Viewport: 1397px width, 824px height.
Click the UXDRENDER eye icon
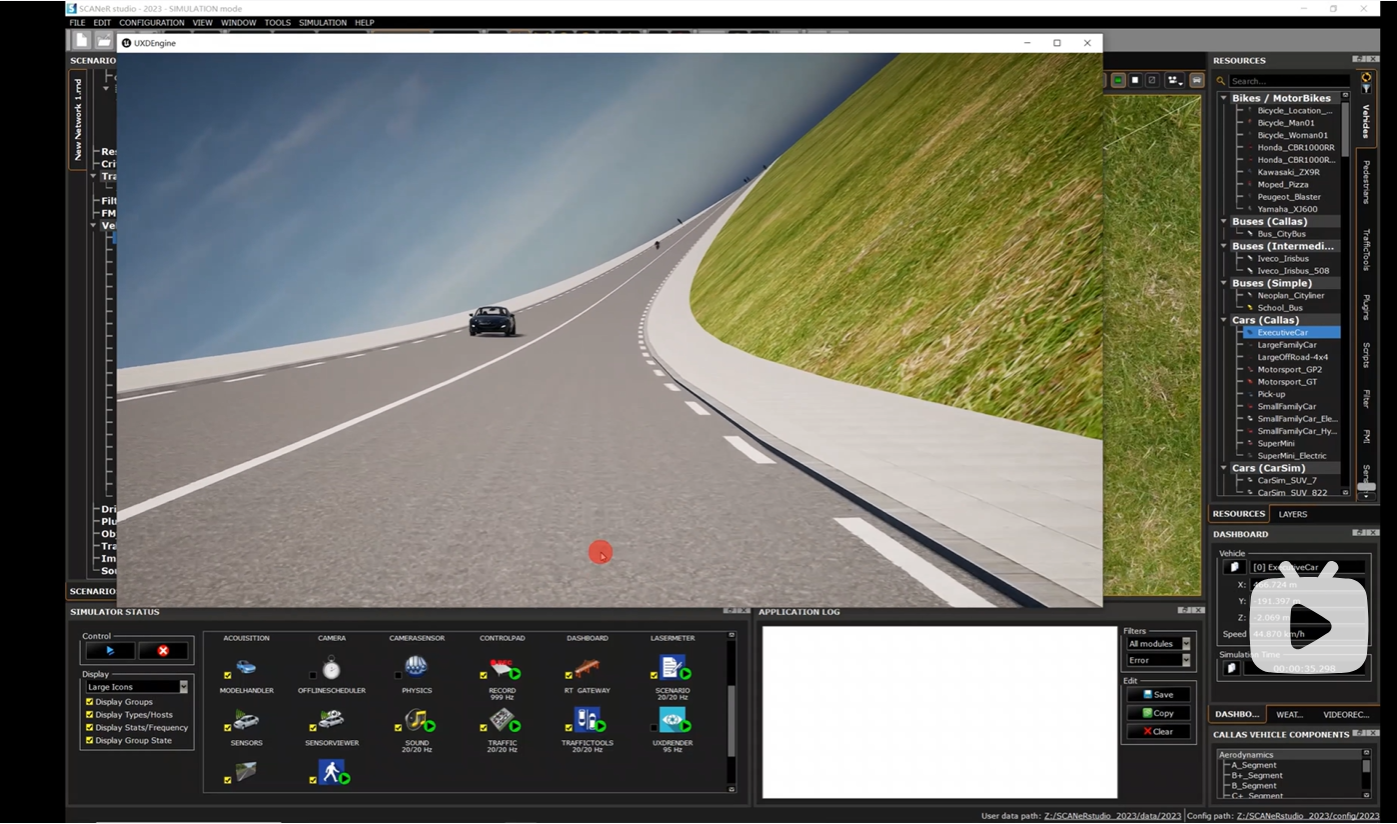[672, 720]
